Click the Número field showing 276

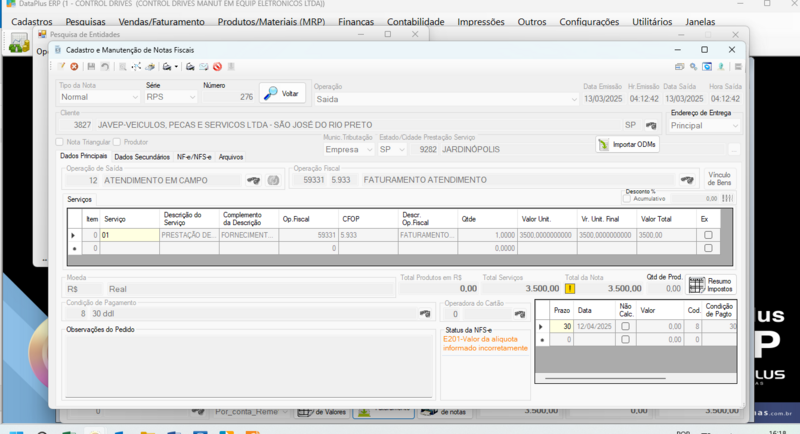tap(228, 97)
